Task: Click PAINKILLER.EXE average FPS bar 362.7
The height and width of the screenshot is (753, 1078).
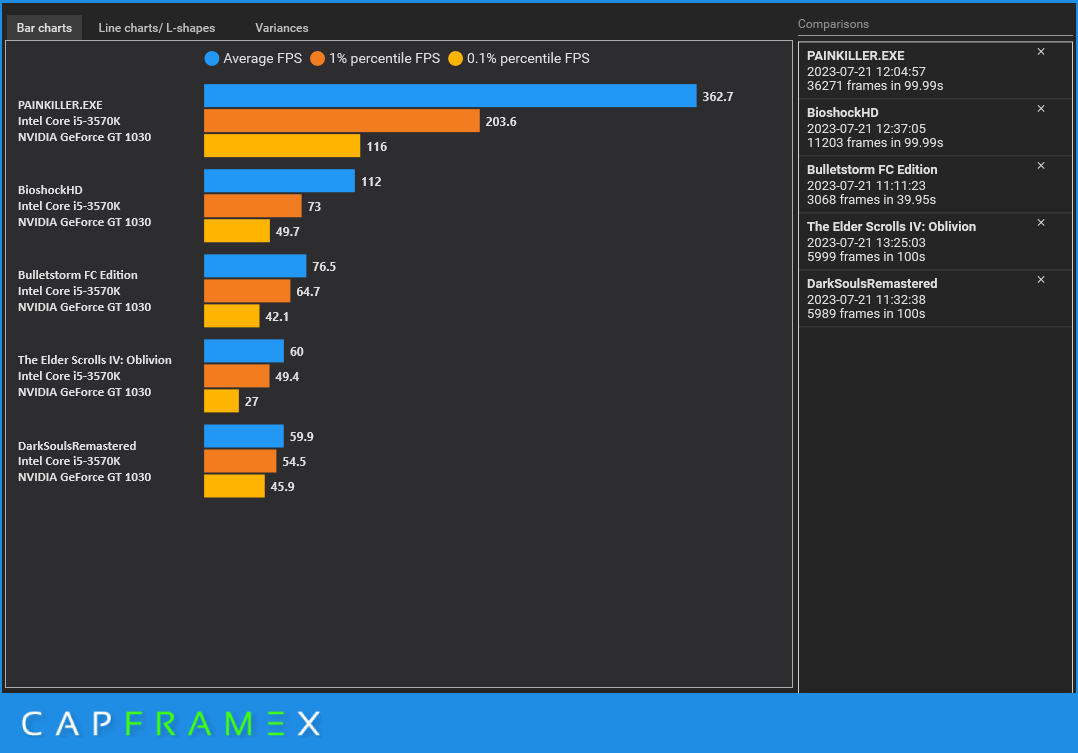Action: [450, 96]
